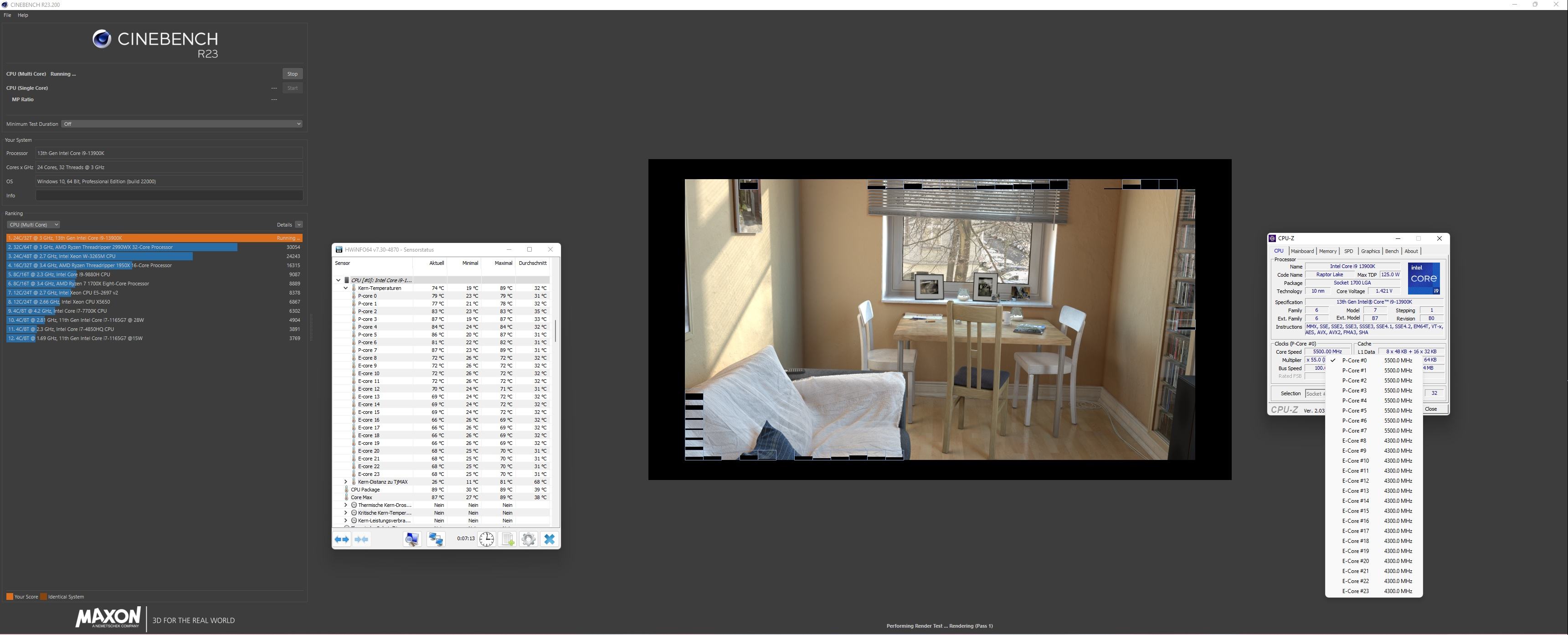
Task: Click the Info input field
Action: [169, 196]
